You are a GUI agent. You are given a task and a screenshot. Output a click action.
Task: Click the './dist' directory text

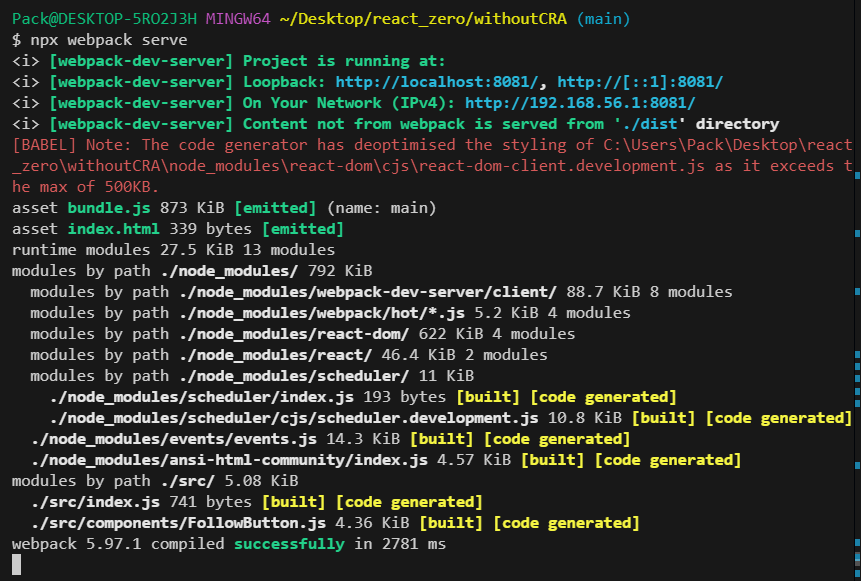[x=649, y=124]
